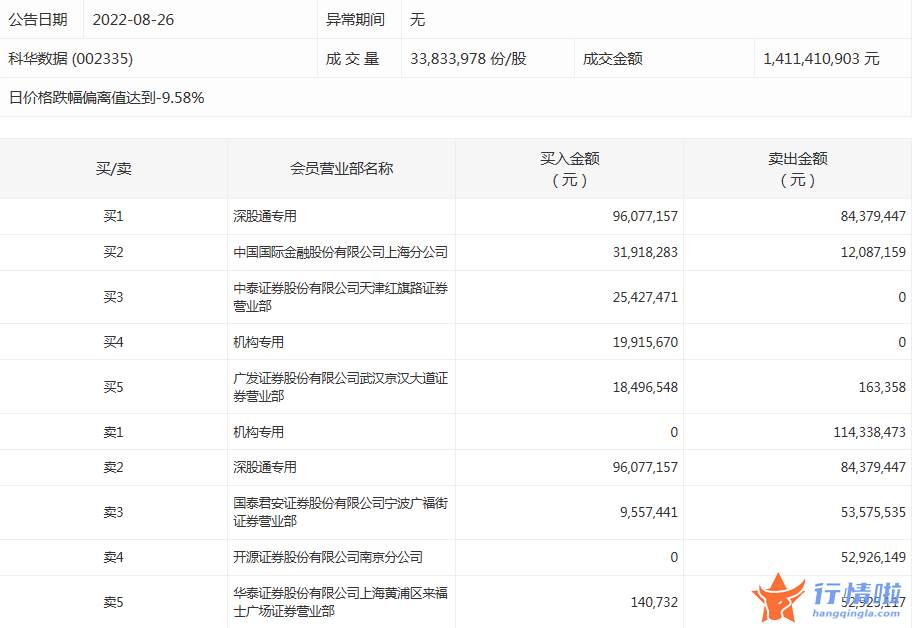Select 96,077,157 in the 卖2 row
The height and width of the screenshot is (628, 917).
coord(645,467)
